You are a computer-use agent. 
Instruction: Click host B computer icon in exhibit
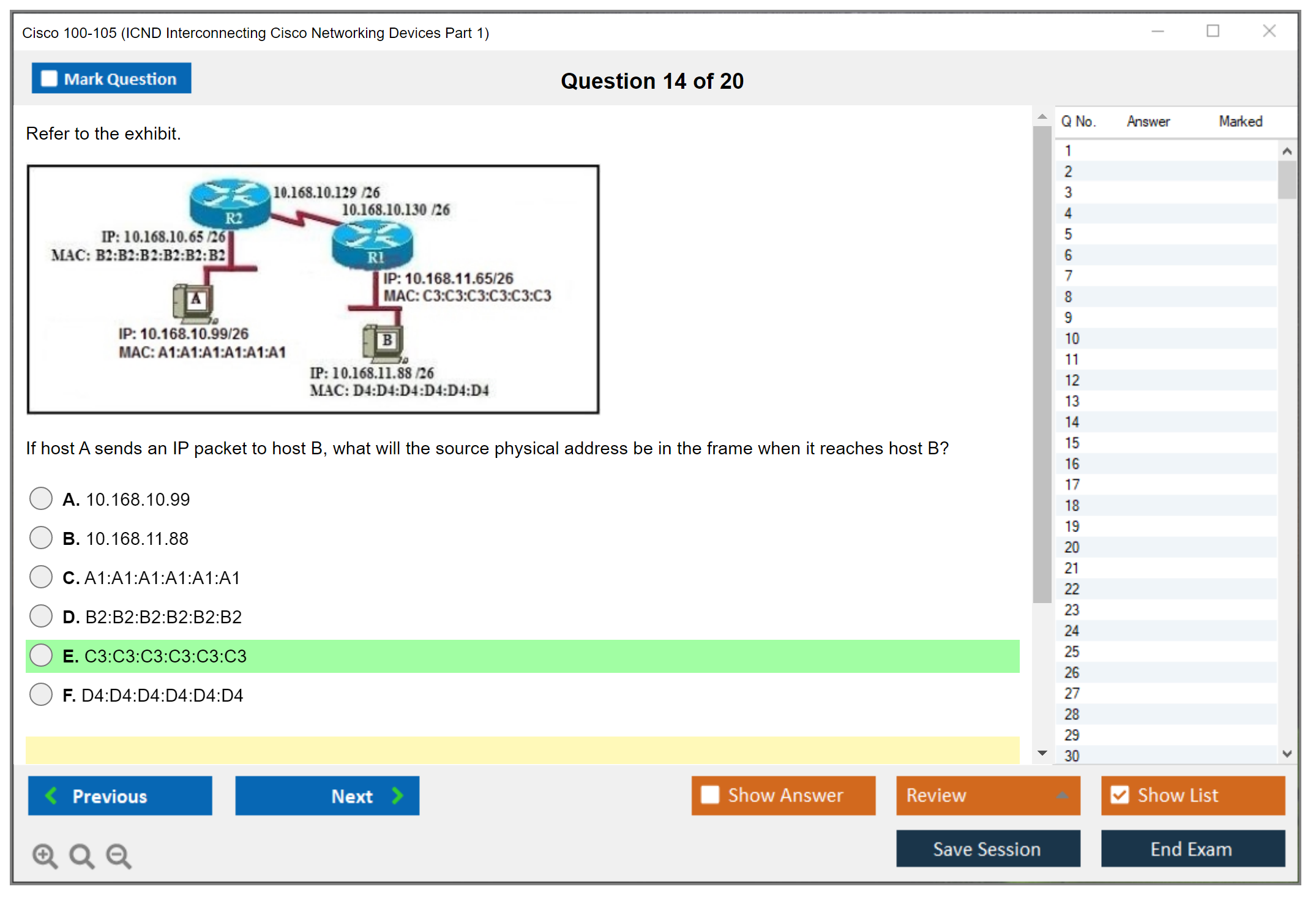[x=384, y=342]
